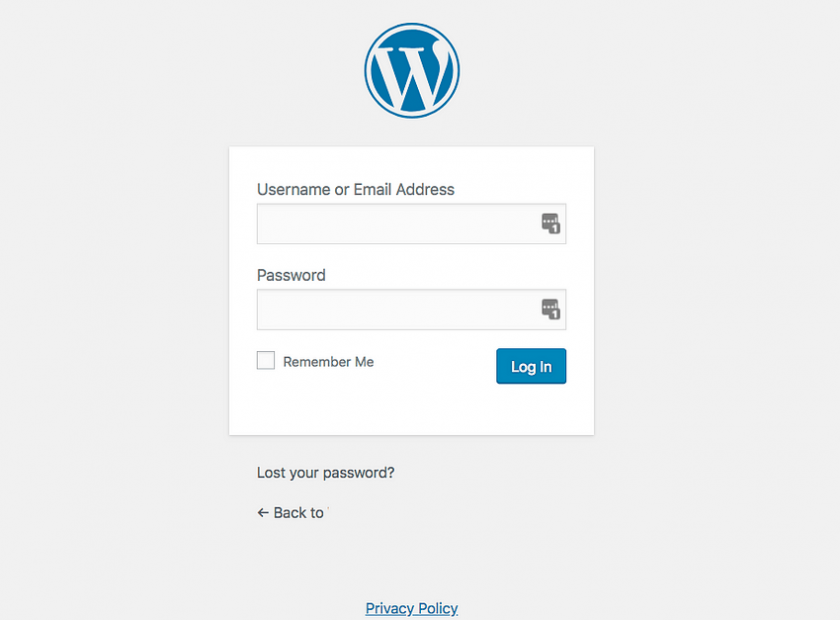Click the Remember Me label text
The image size is (840, 620).
(328, 362)
